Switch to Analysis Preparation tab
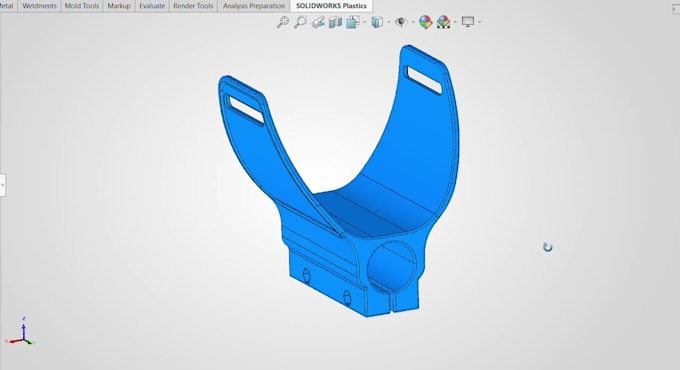Image resolution: width=680 pixels, height=370 pixels. click(x=254, y=6)
